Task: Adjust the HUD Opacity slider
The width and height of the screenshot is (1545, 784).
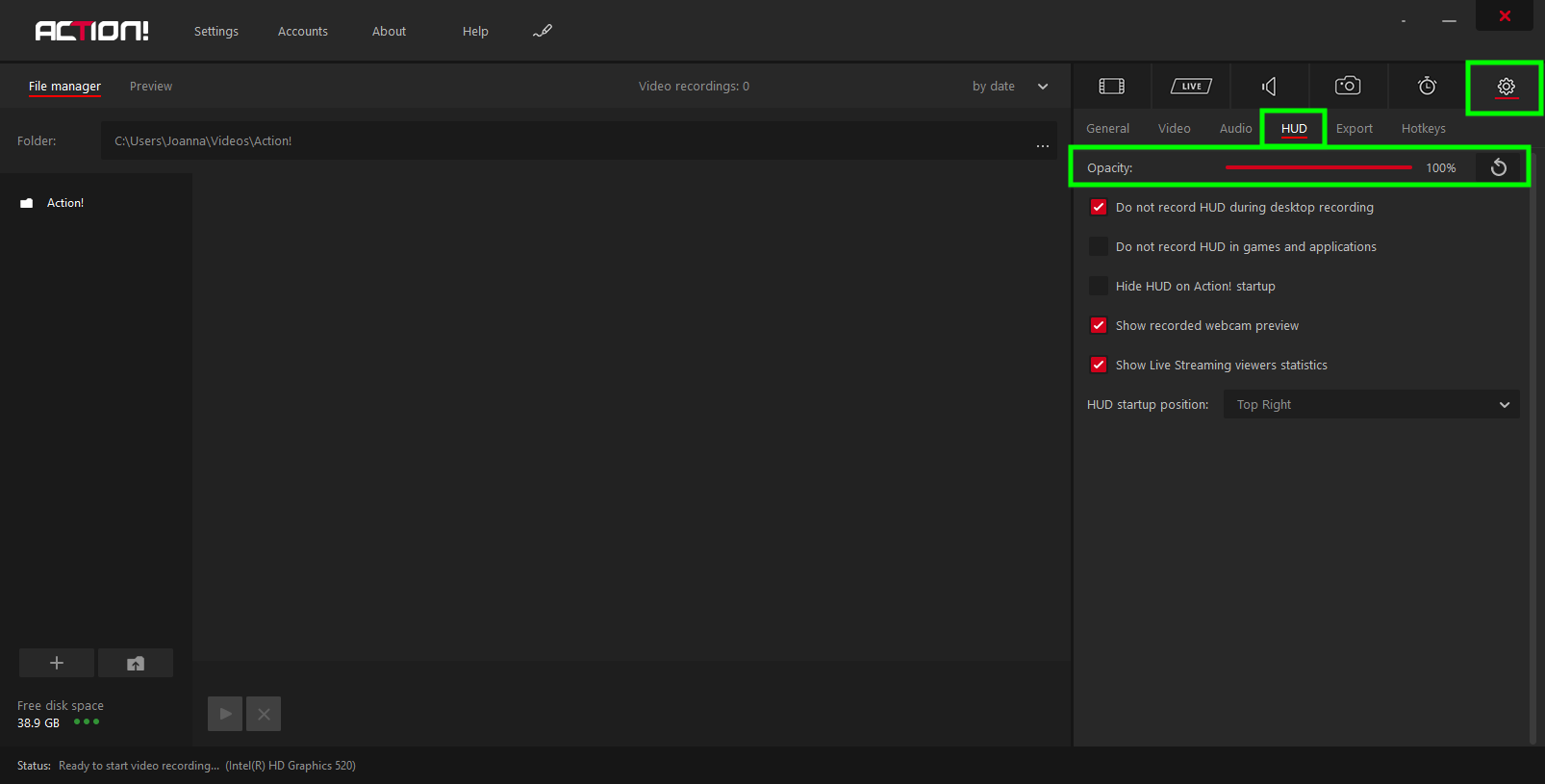Action: pyautogui.click(x=1319, y=167)
